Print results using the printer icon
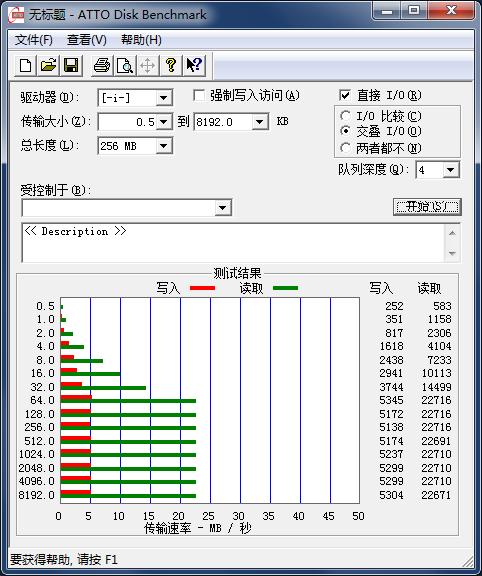Viewport: 482px width, 576px height. [x=102, y=65]
